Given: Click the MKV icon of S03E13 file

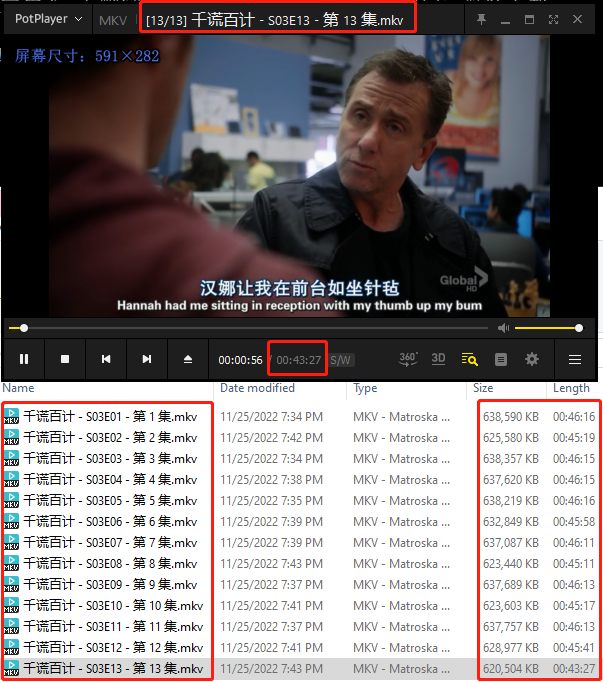Looking at the screenshot, I should (x=11, y=668).
